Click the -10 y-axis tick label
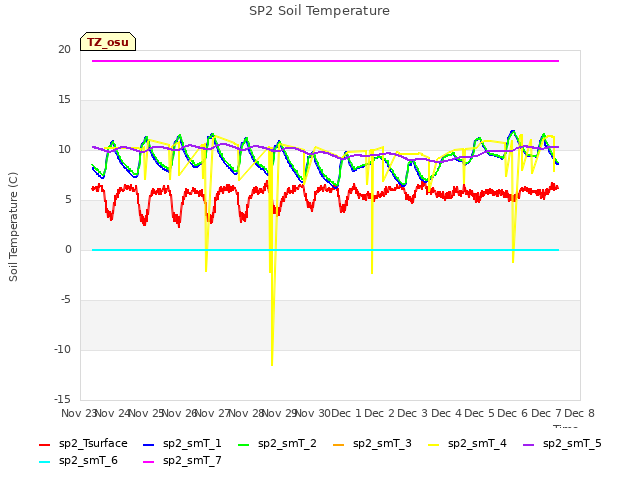Screen dimensions: 640x480 click(62, 349)
